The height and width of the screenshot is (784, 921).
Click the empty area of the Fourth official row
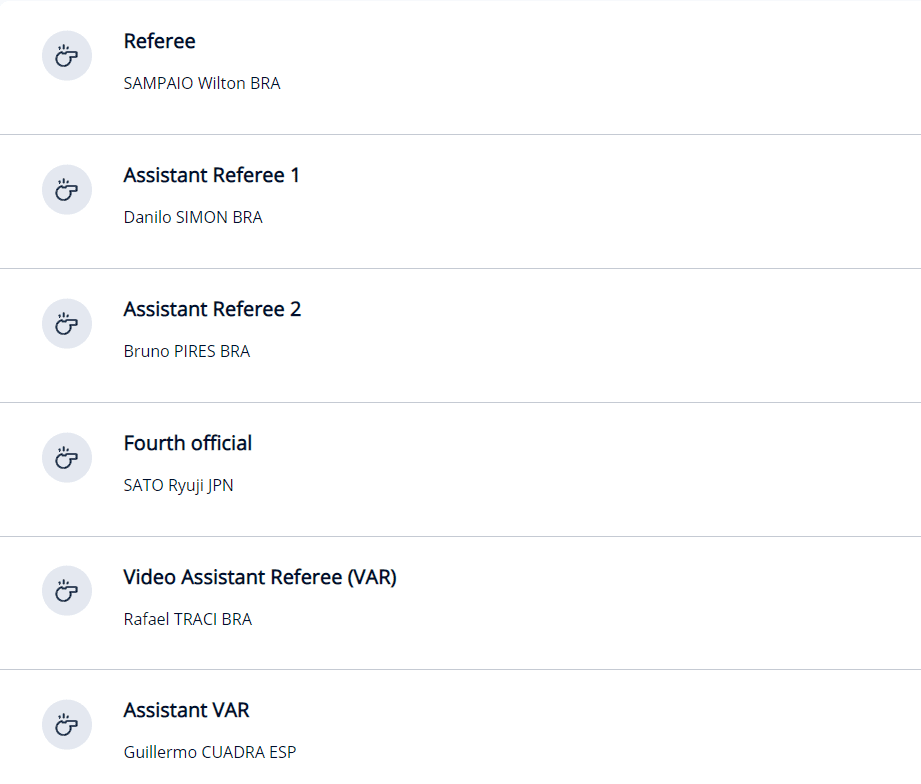[587, 470]
